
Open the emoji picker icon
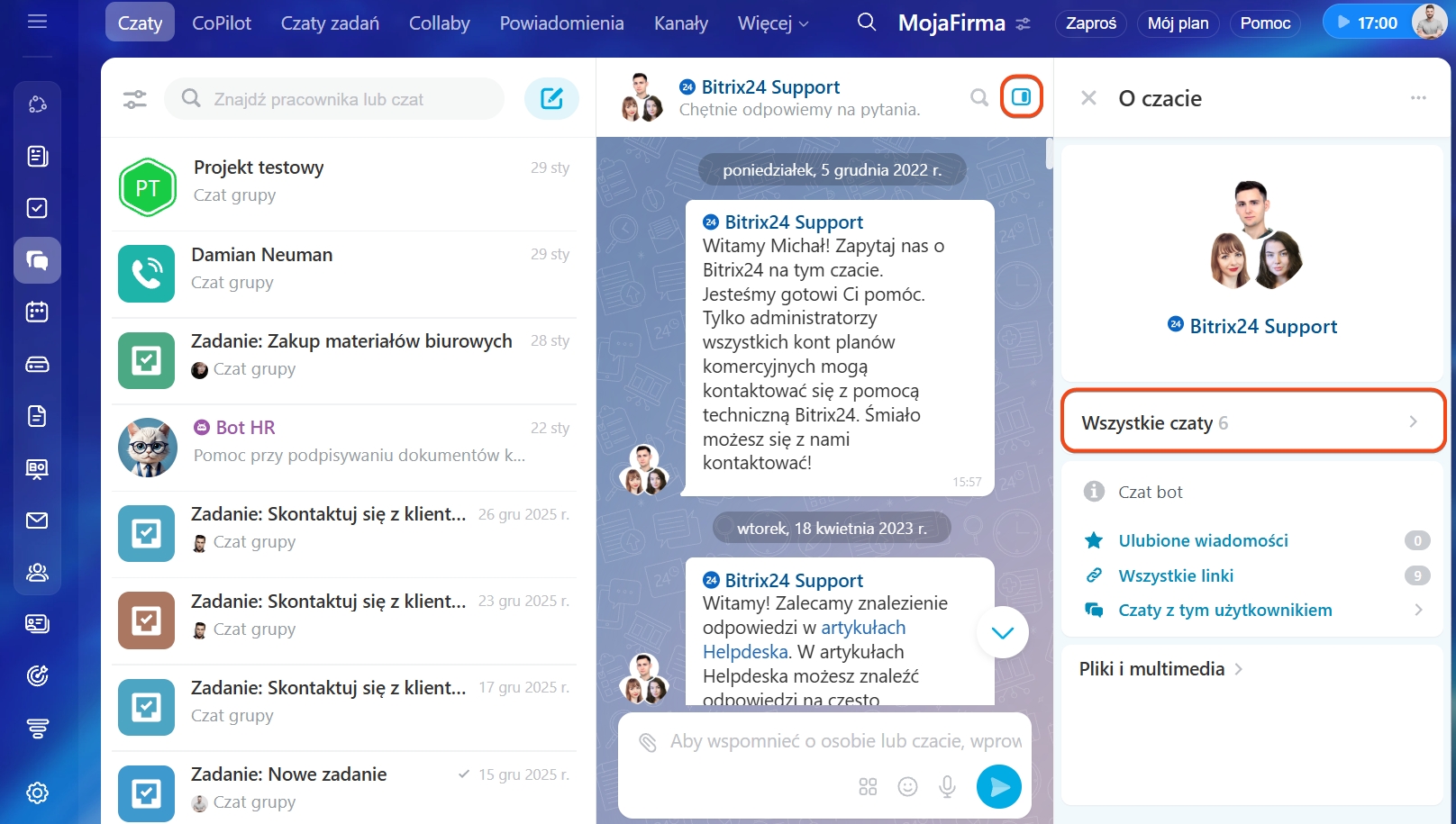[907, 787]
